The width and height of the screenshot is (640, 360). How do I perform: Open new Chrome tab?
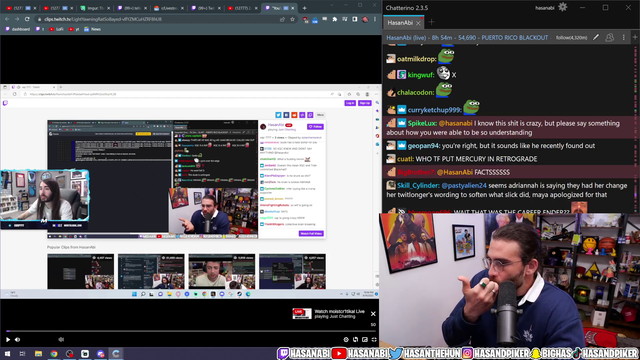(304, 8)
